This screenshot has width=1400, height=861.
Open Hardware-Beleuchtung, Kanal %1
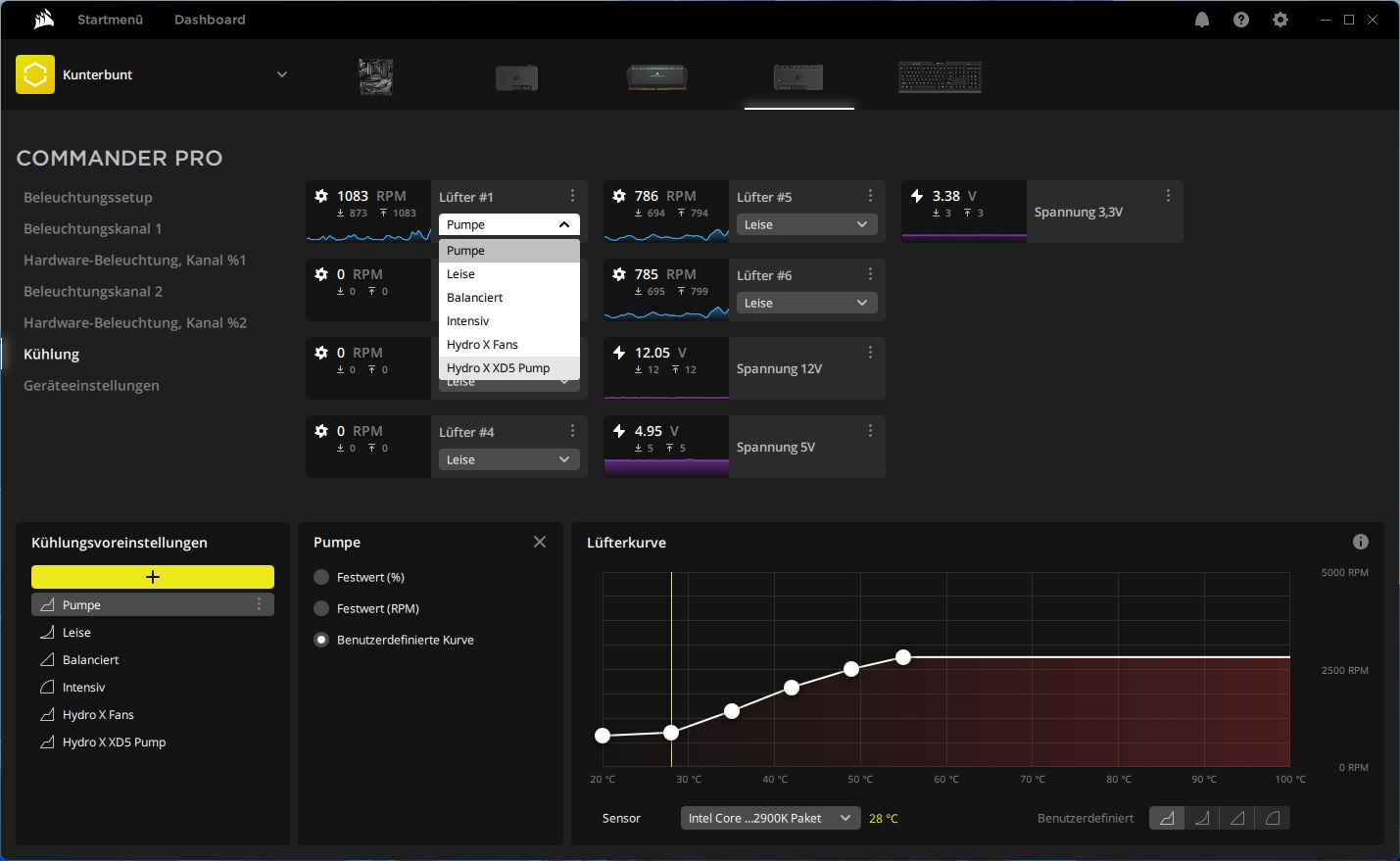(x=135, y=260)
